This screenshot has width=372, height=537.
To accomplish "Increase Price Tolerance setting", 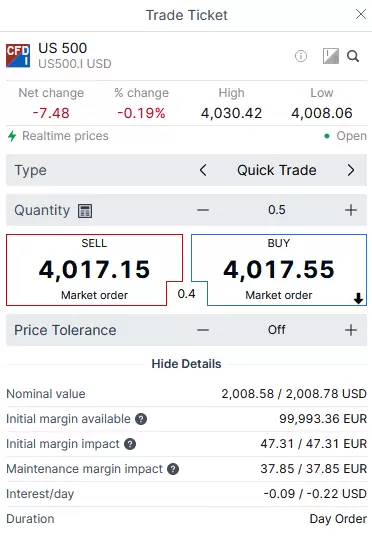I will coord(351,330).
